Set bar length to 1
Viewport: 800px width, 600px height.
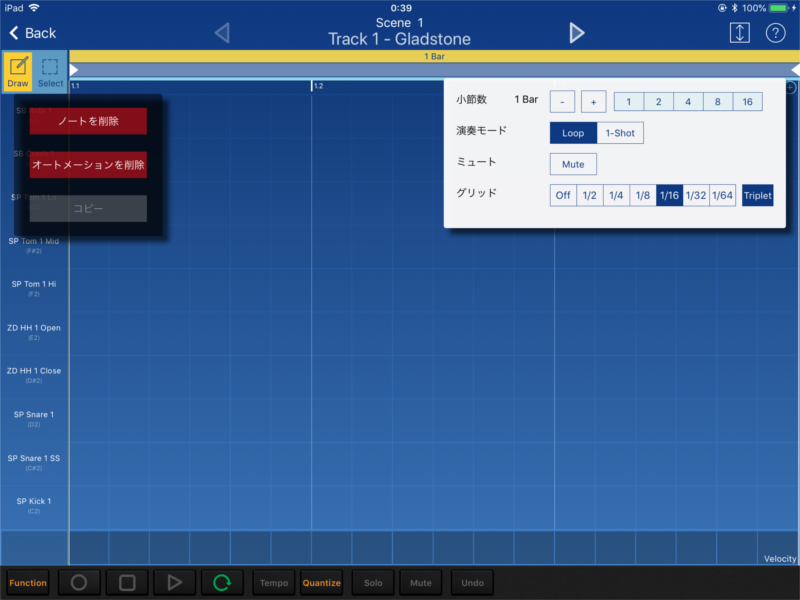pyautogui.click(x=629, y=102)
